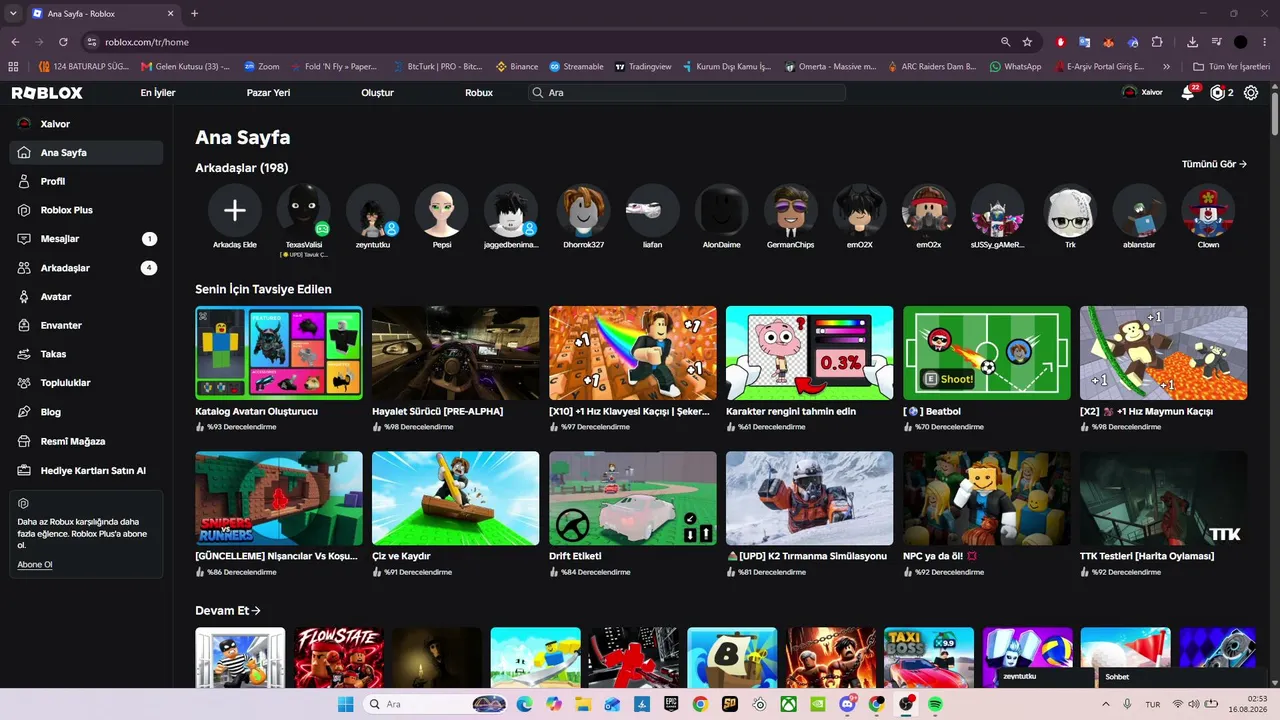Open the Robux nav tab
Image resolution: width=1280 pixels, height=720 pixels.
[x=479, y=93]
